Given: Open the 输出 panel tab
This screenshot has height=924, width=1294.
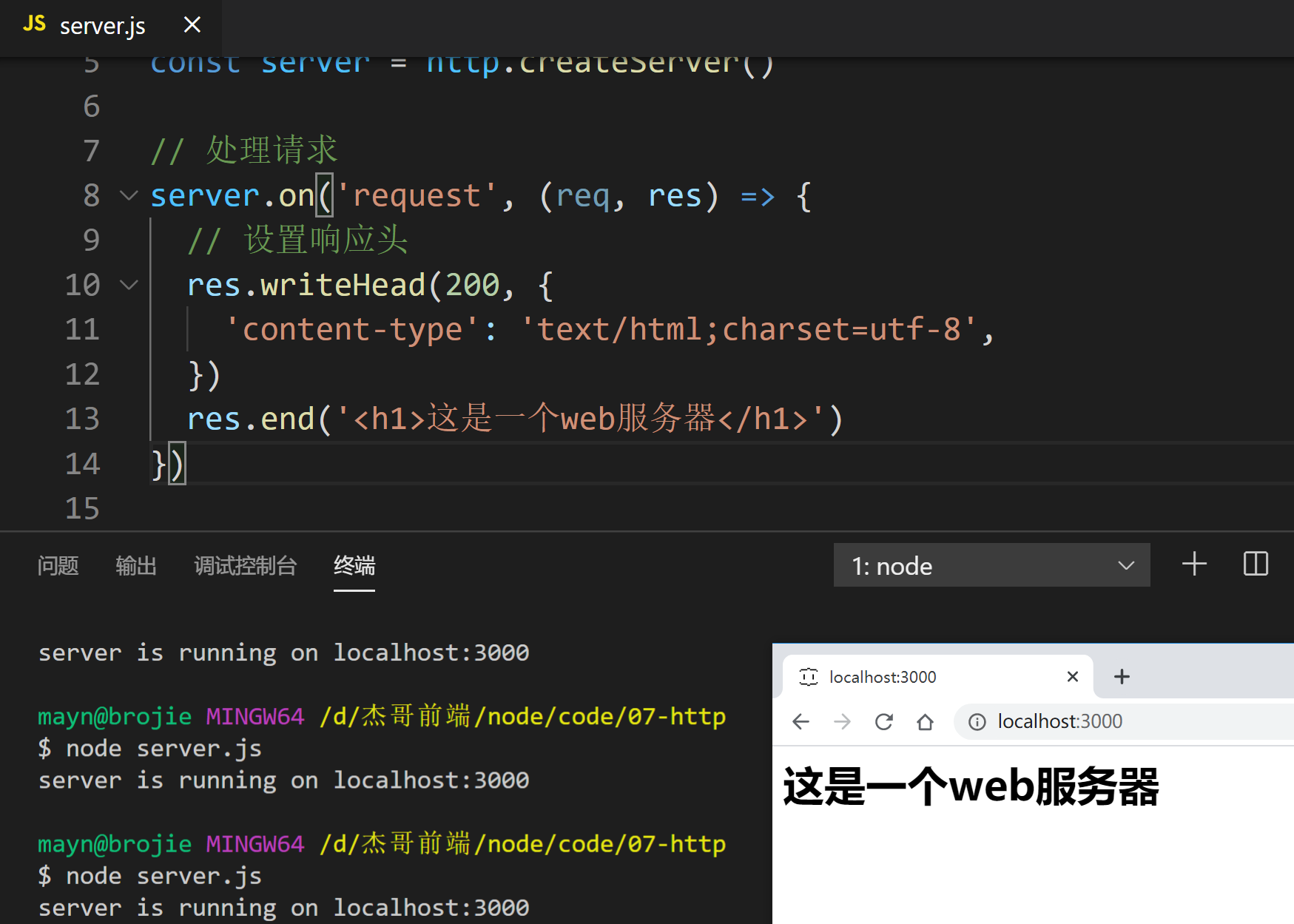Looking at the screenshot, I should [136, 566].
